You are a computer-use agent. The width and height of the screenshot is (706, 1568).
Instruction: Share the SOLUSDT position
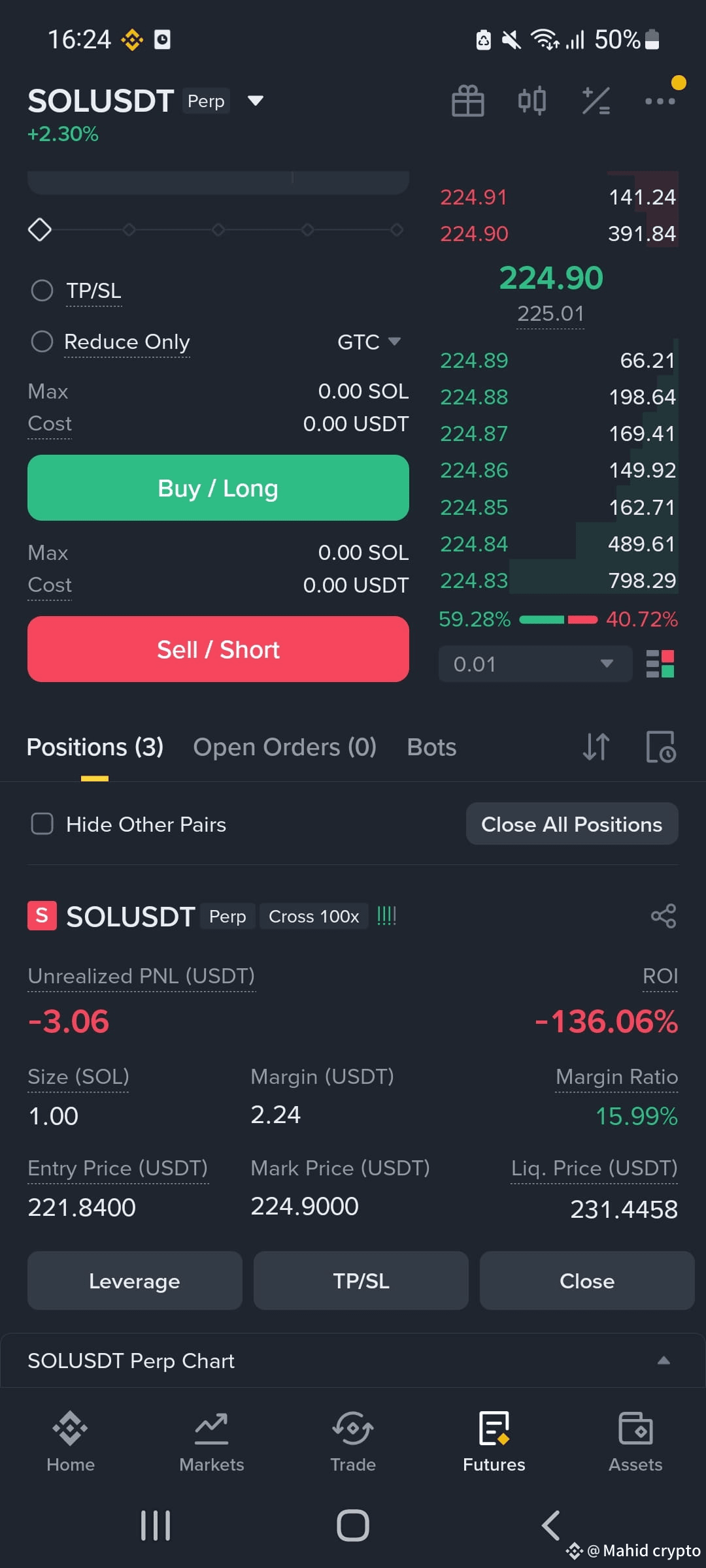(664, 916)
